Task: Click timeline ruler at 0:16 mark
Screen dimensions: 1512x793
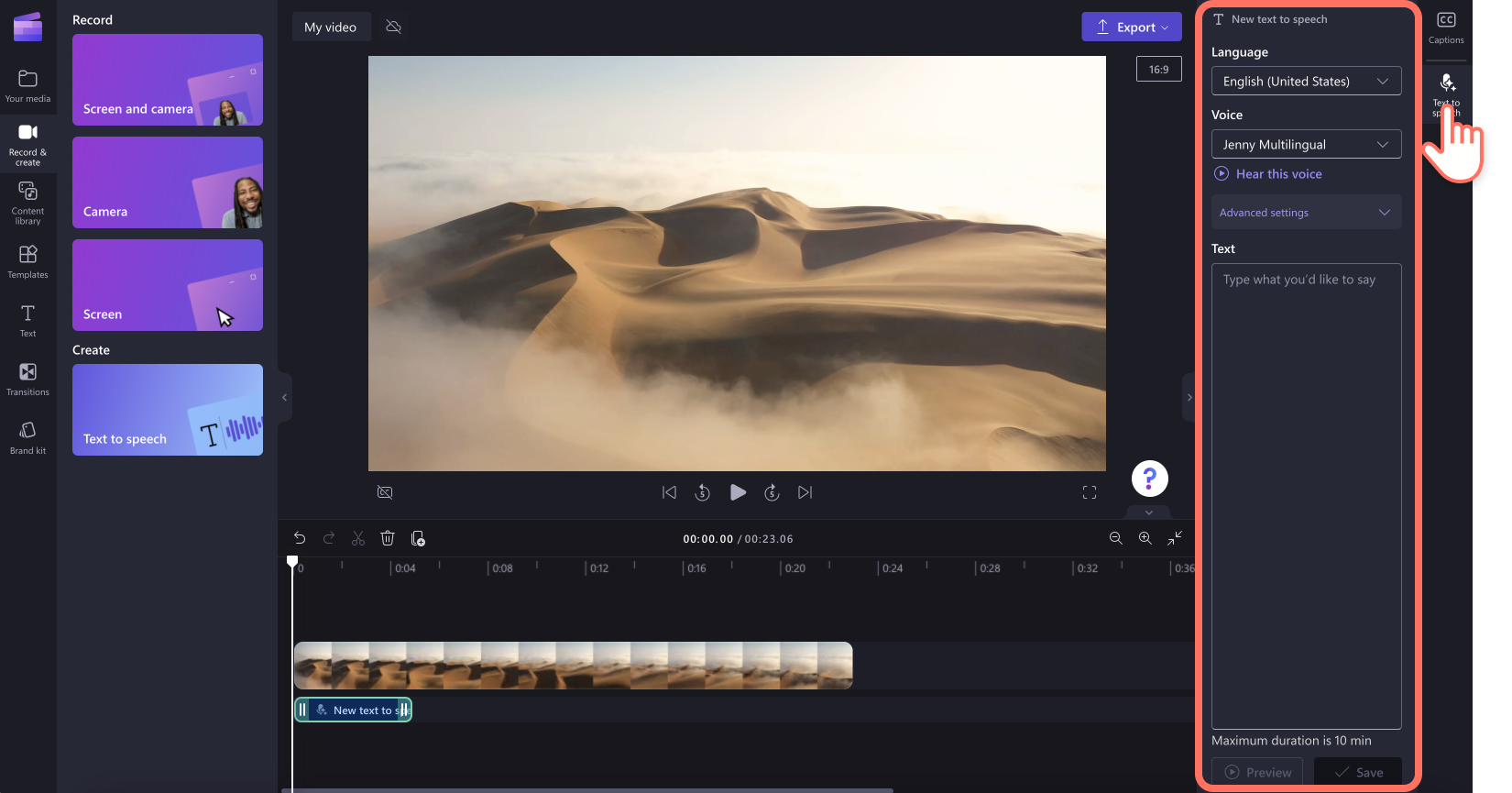Action: 696,568
